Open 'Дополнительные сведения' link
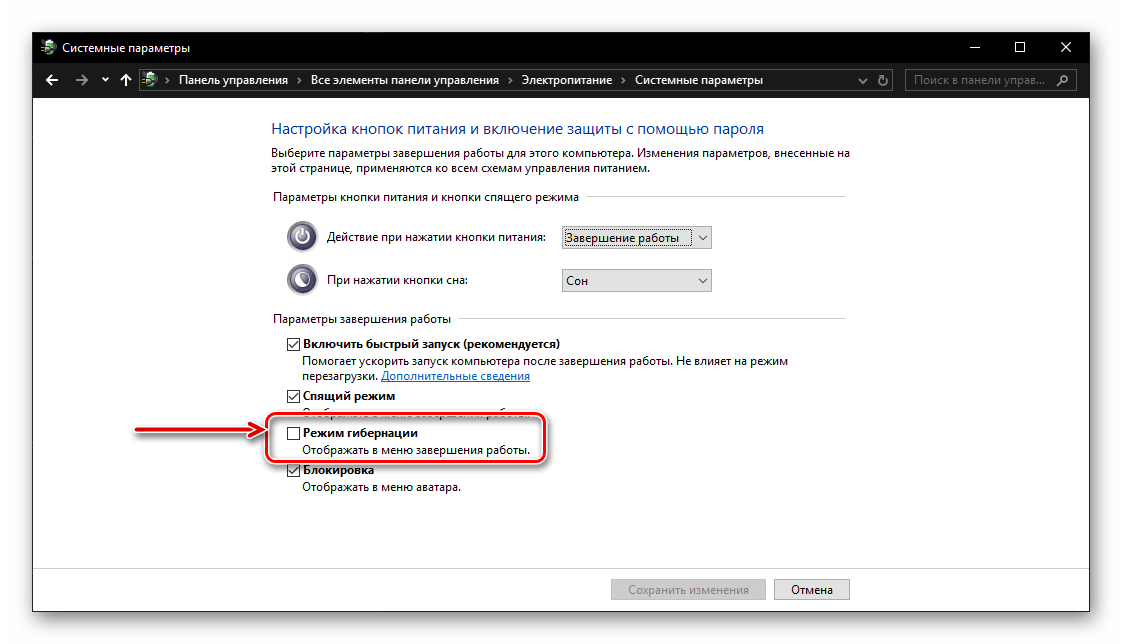The width and height of the screenshot is (1122, 644). (x=455, y=376)
